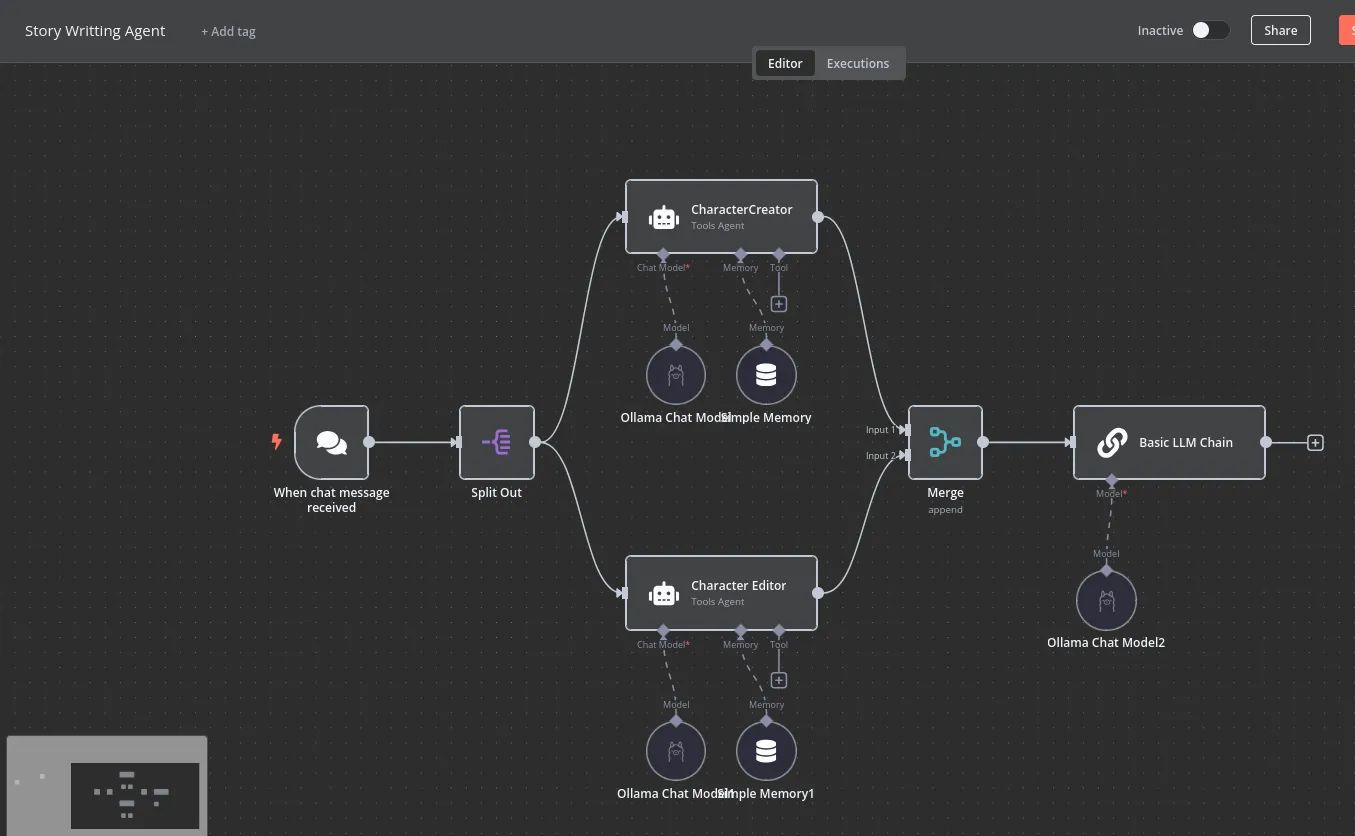This screenshot has width=1355, height=836.
Task: Click the canvas minimap thumbnail
Action: (x=107, y=785)
